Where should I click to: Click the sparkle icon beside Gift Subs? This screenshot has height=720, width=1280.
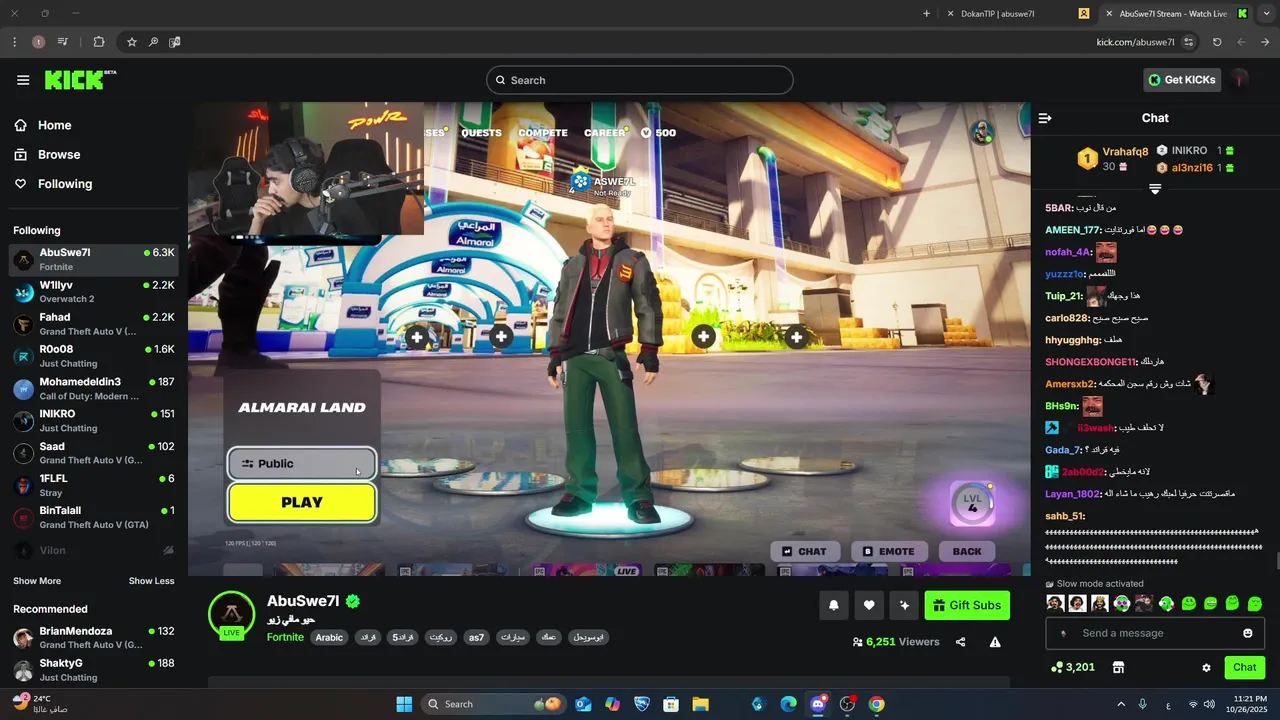click(905, 605)
